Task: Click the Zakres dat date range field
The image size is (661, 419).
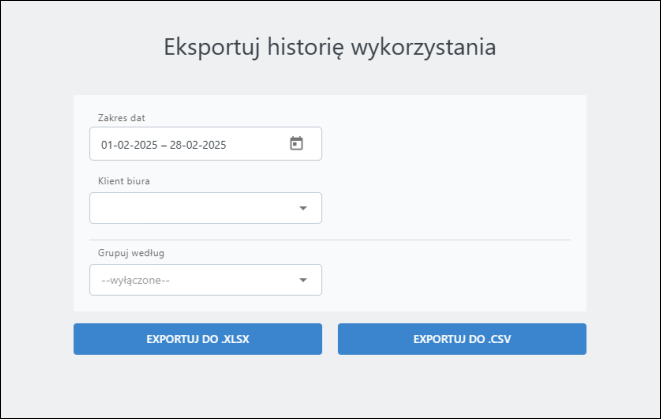Action: pos(190,144)
